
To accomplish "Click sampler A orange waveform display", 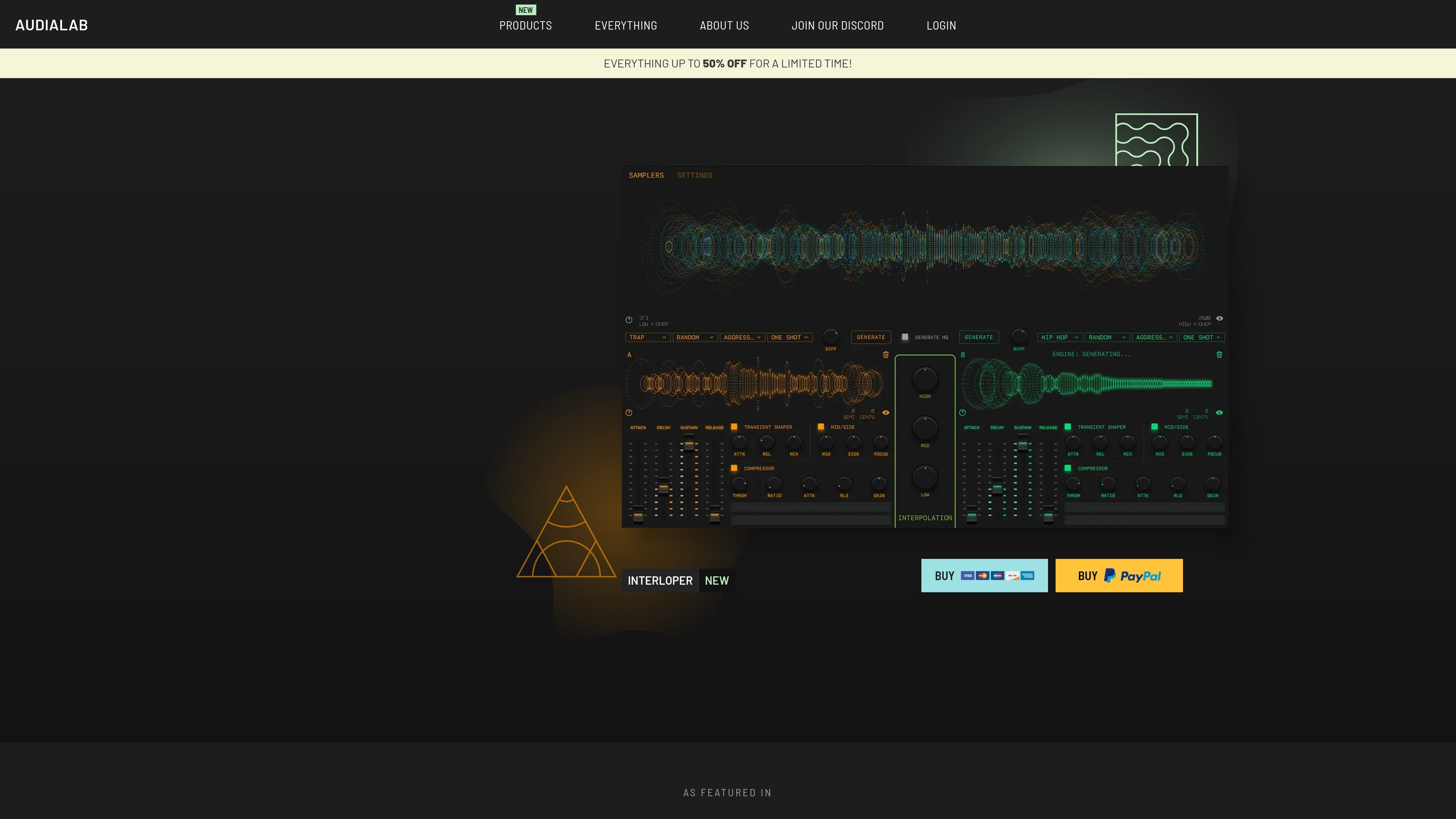I will tap(755, 384).
